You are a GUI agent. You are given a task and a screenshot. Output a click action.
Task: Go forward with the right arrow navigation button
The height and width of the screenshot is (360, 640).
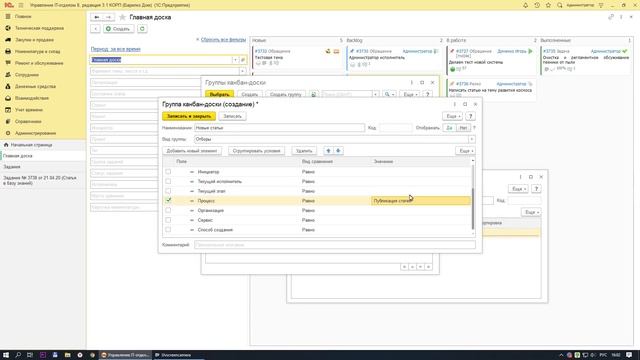tap(108, 17)
